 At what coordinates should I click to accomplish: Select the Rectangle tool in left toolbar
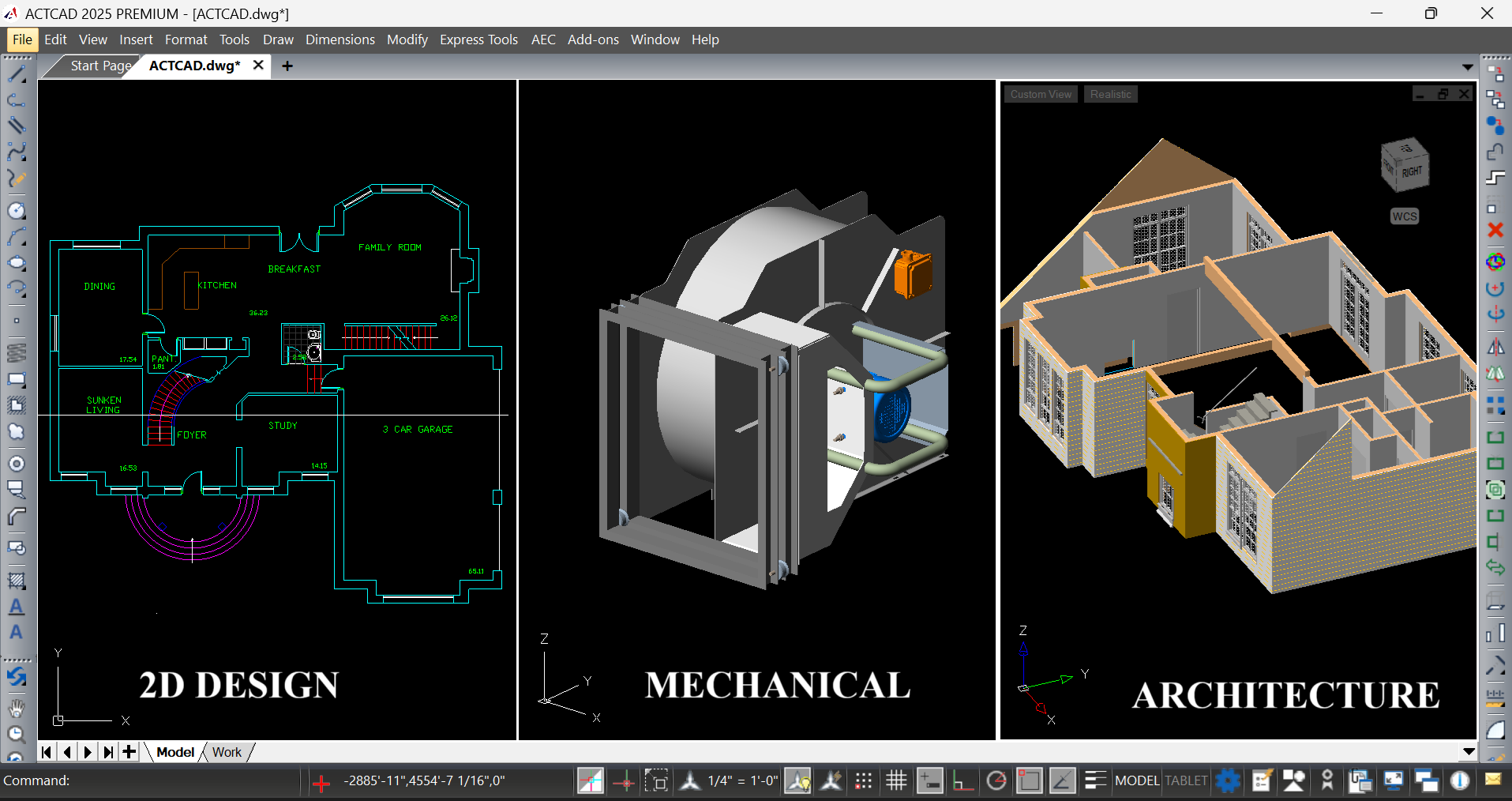click(17, 379)
